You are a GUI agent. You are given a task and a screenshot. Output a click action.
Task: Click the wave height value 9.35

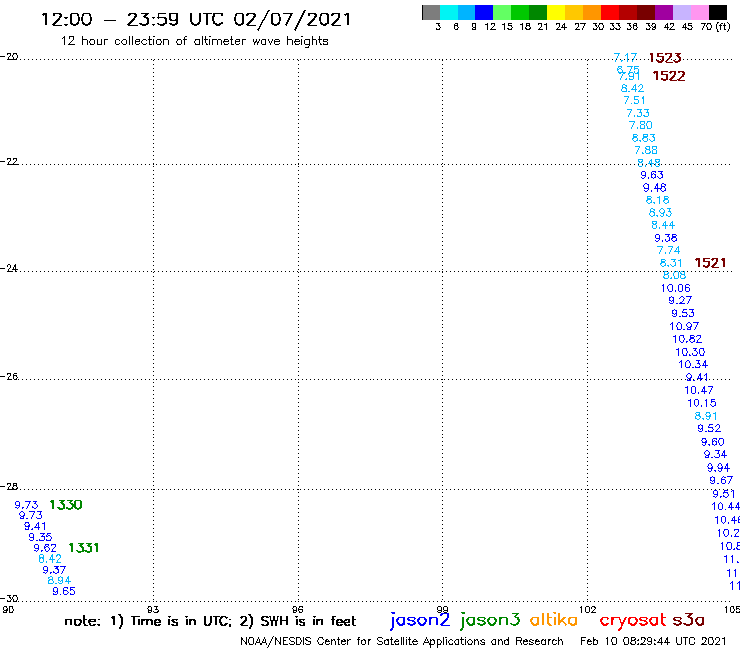40,537
